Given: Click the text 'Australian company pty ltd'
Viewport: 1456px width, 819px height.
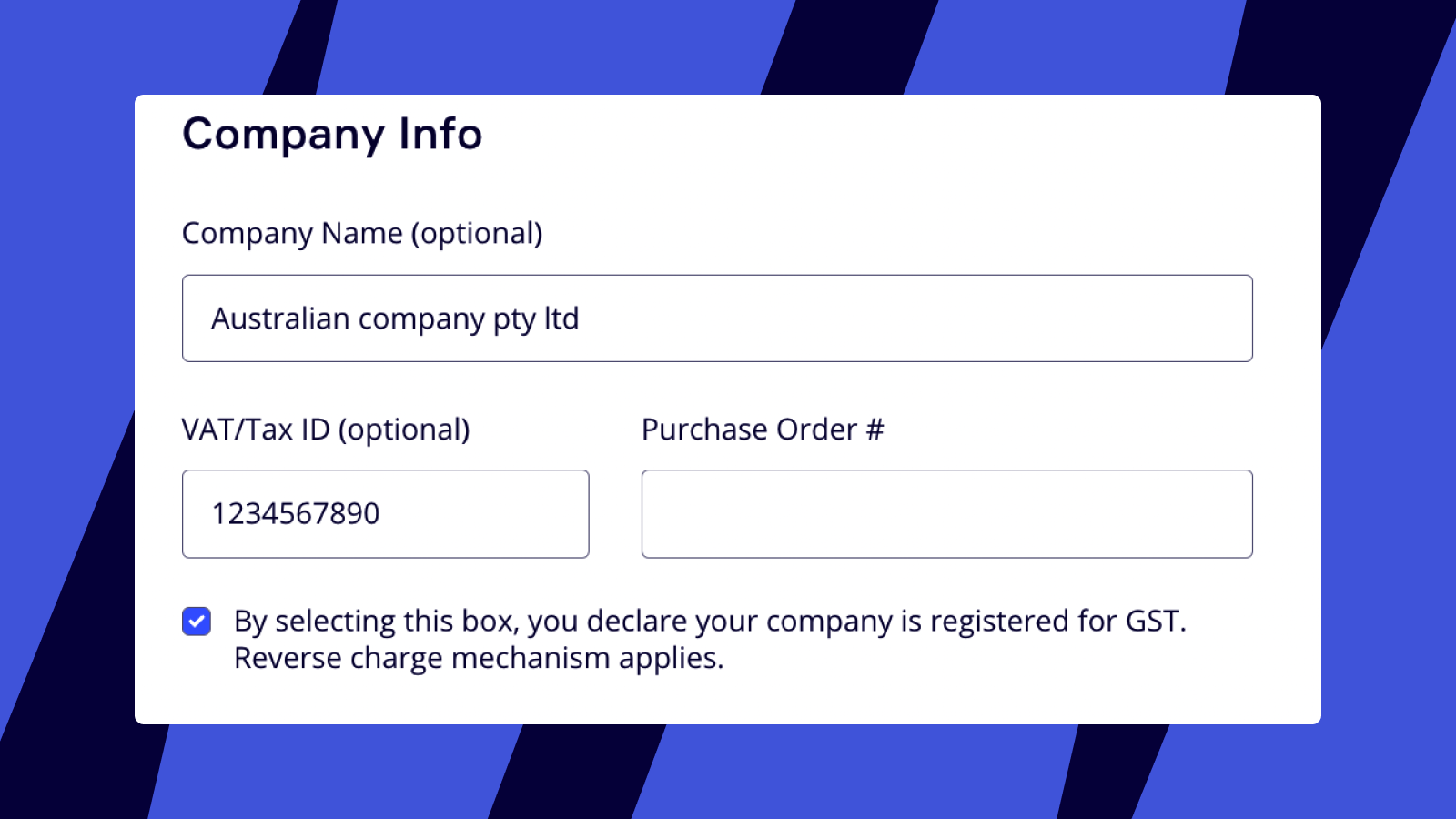Looking at the screenshot, I should tap(395, 318).
